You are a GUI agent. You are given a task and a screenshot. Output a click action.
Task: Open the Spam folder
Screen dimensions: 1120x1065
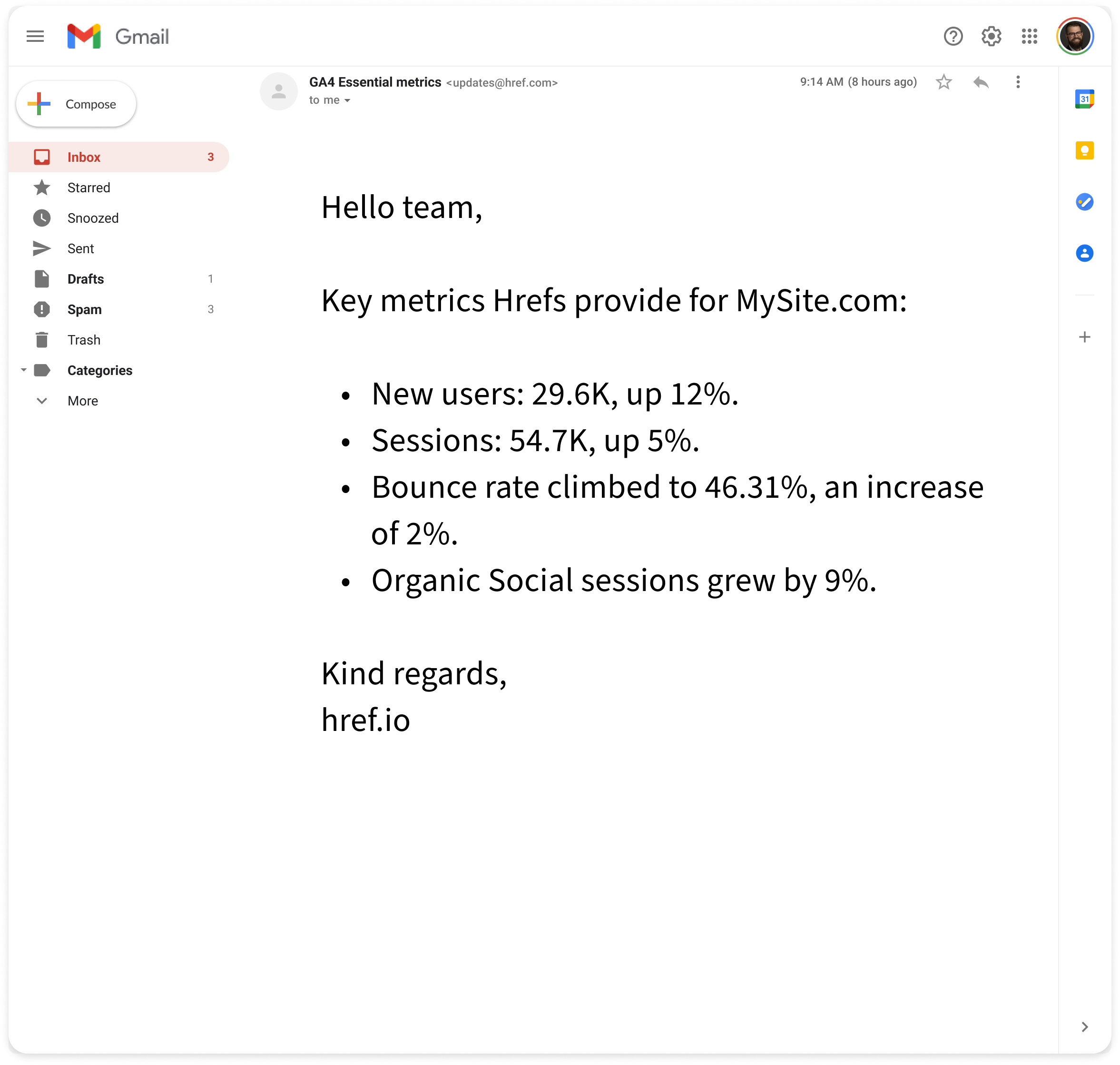coord(118,309)
